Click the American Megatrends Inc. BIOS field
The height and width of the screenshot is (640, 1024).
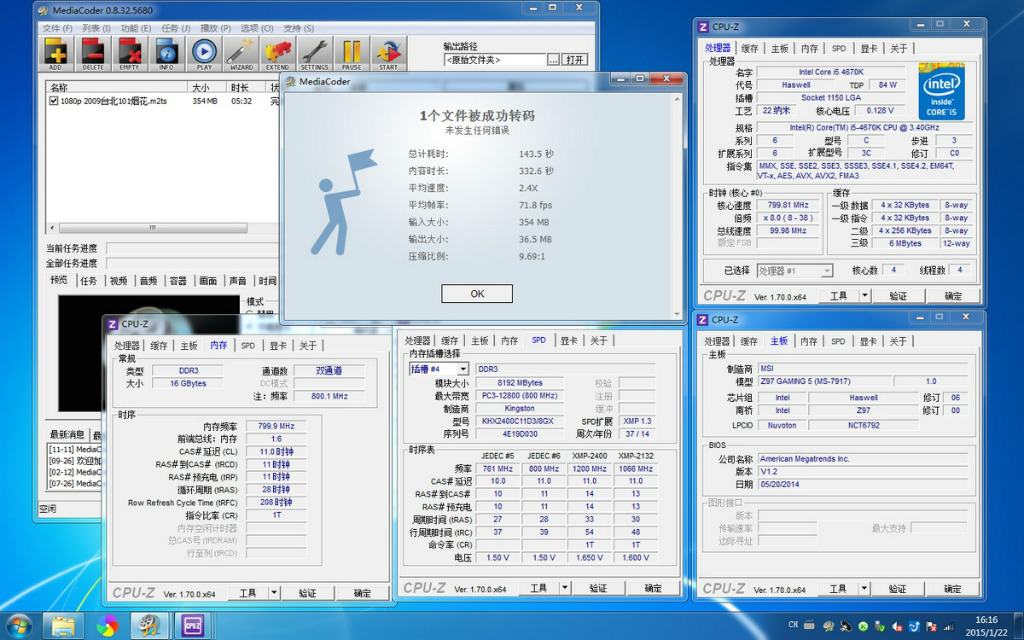[x=863, y=459]
